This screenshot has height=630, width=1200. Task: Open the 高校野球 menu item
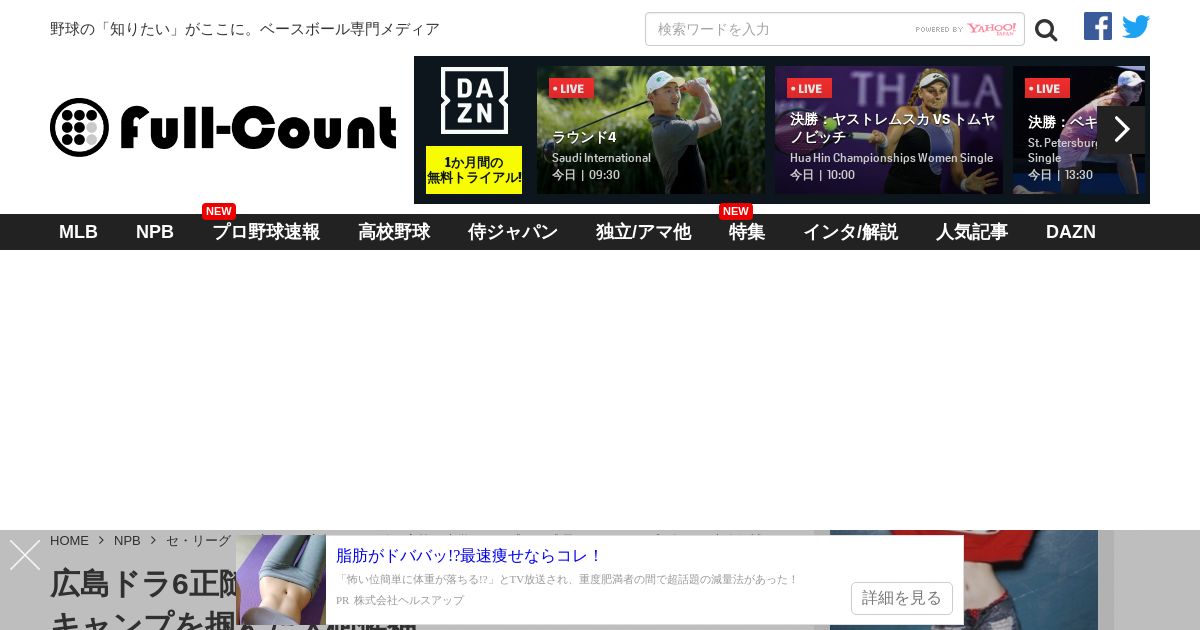pos(394,232)
